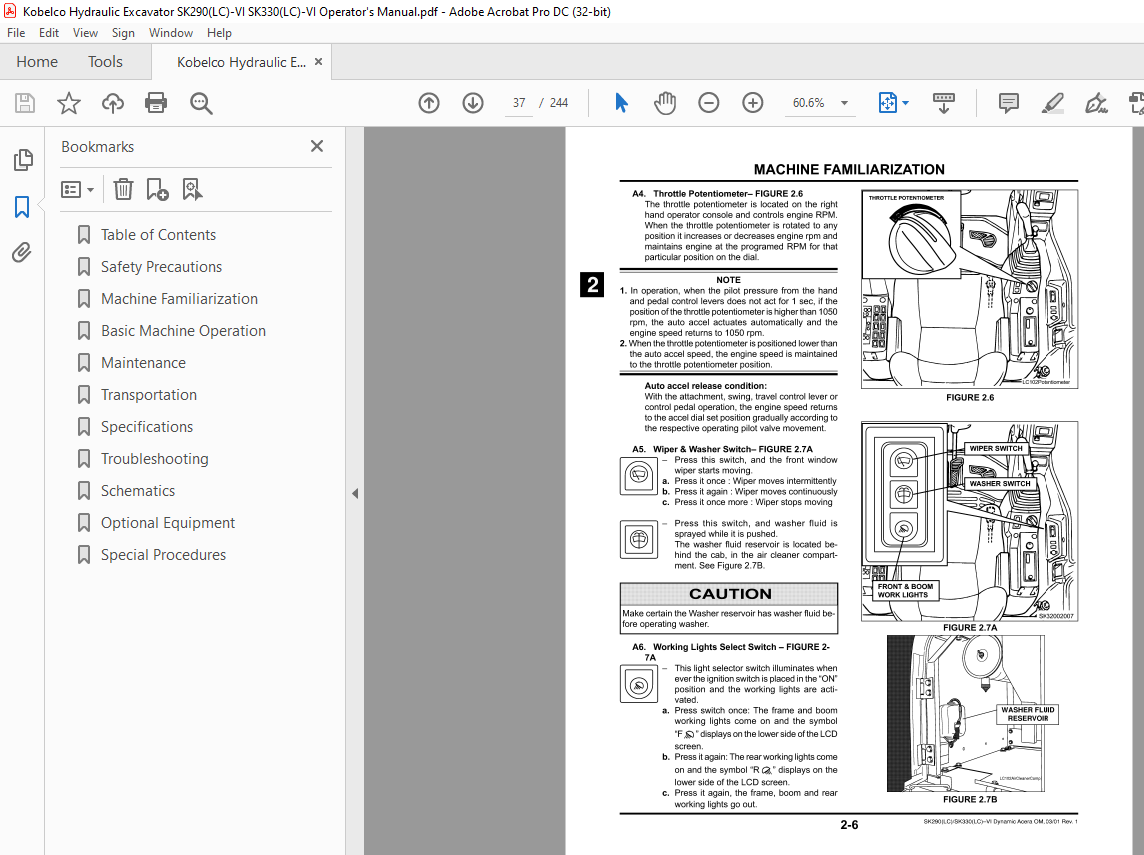Jump to Safety Precautions bookmark
1144x855 pixels.
pos(161,267)
